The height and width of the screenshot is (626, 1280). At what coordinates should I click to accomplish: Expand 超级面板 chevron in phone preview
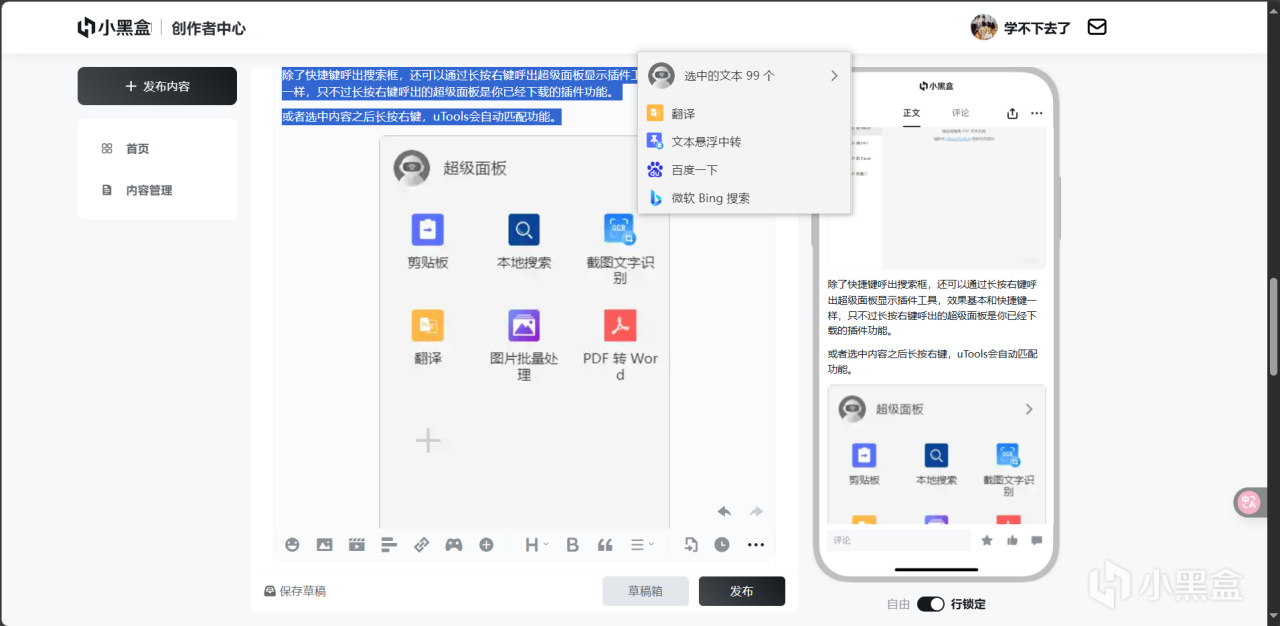pos(1029,409)
